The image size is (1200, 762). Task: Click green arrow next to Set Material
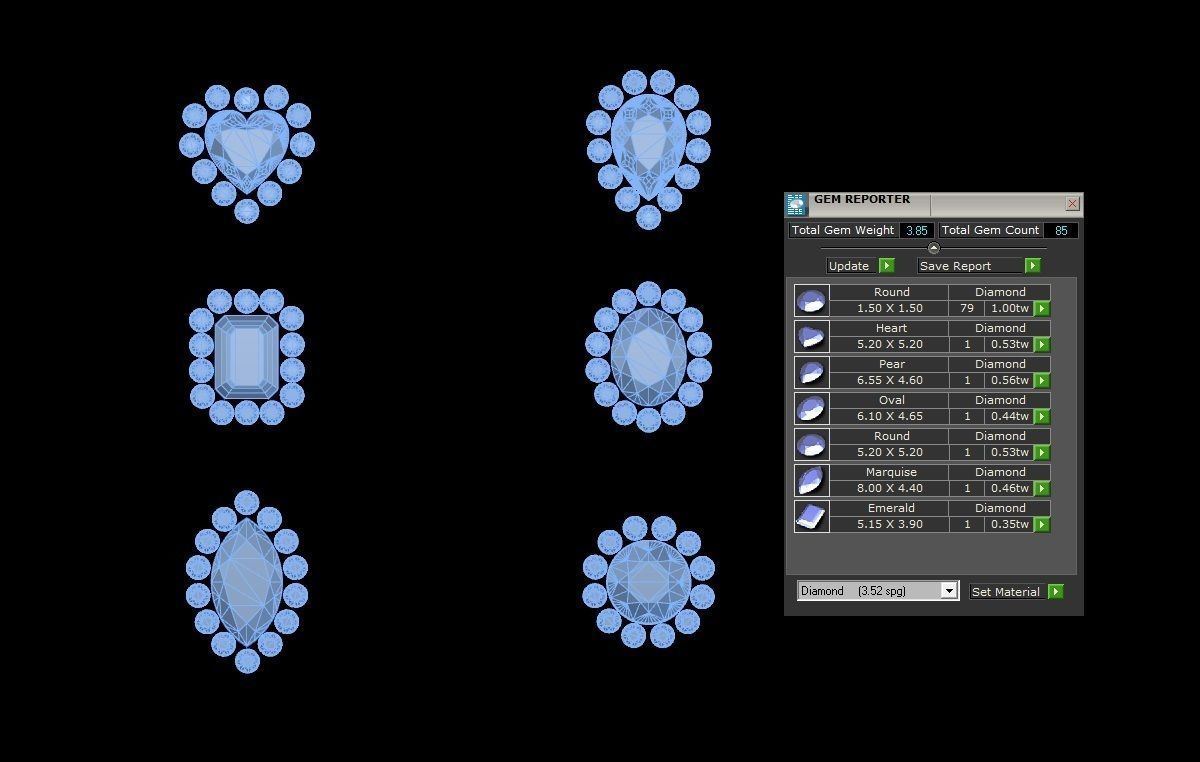1055,592
